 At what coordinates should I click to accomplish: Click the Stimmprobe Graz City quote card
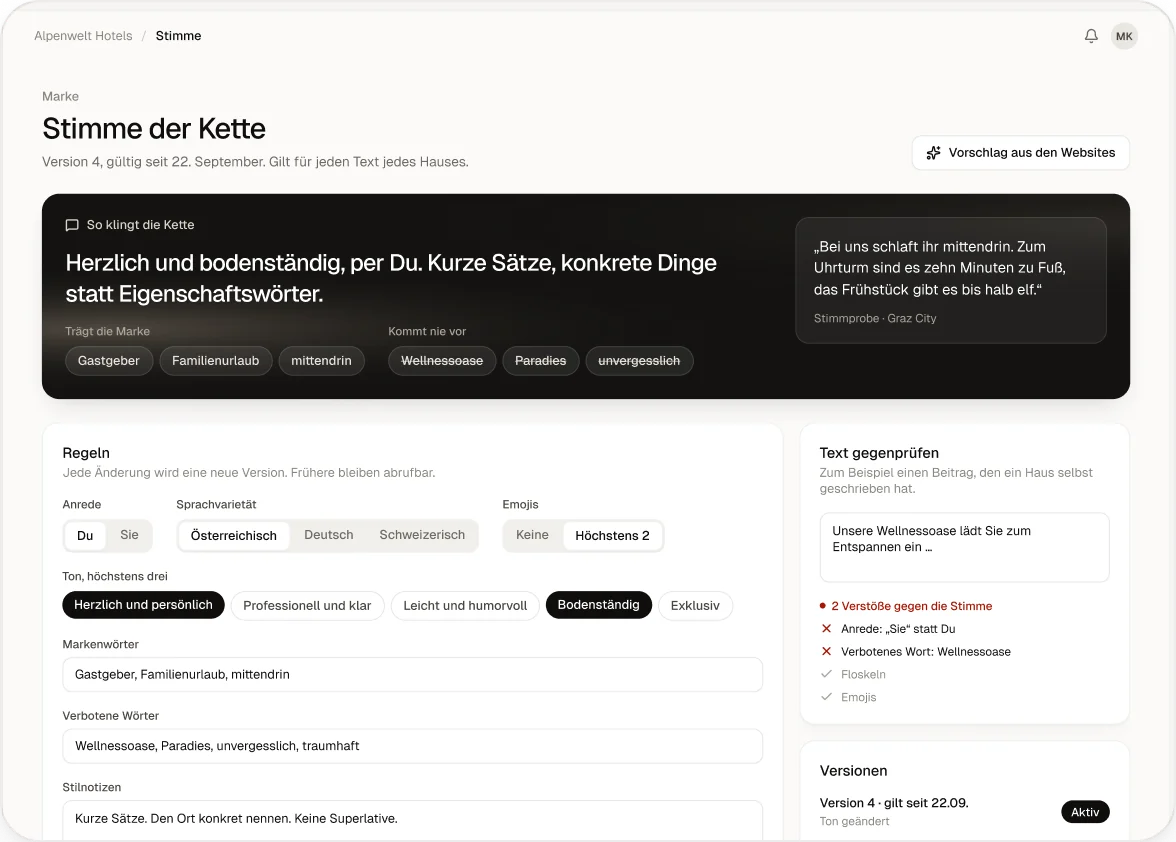pyautogui.click(x=951, y=280)
